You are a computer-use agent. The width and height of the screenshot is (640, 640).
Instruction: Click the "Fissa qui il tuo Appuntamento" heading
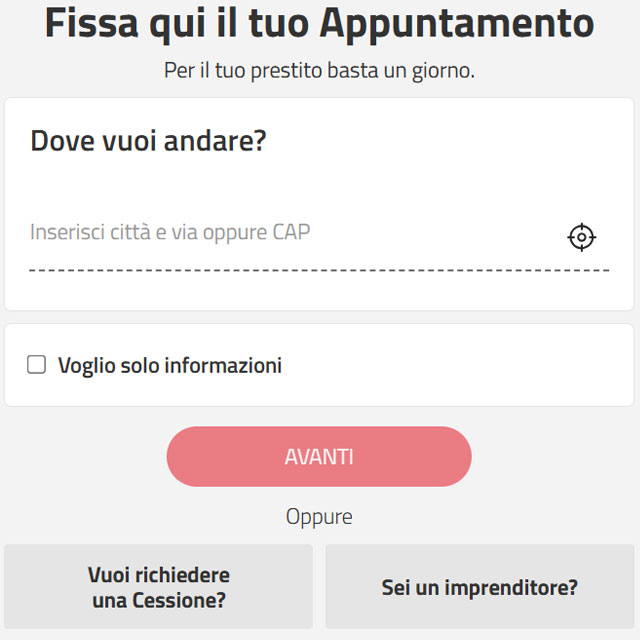(319, 23)
